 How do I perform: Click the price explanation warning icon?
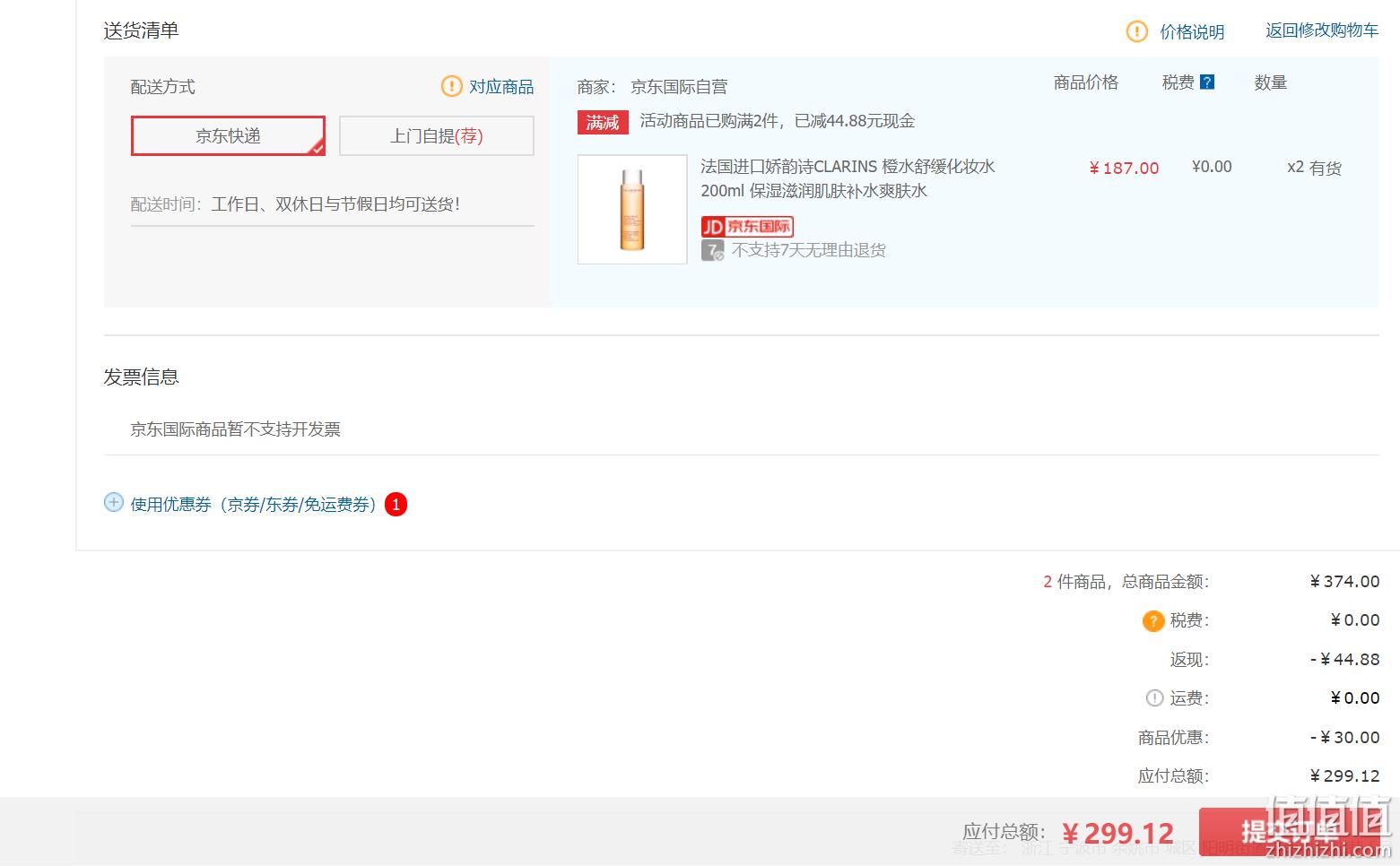click(x=1136, y=32)
